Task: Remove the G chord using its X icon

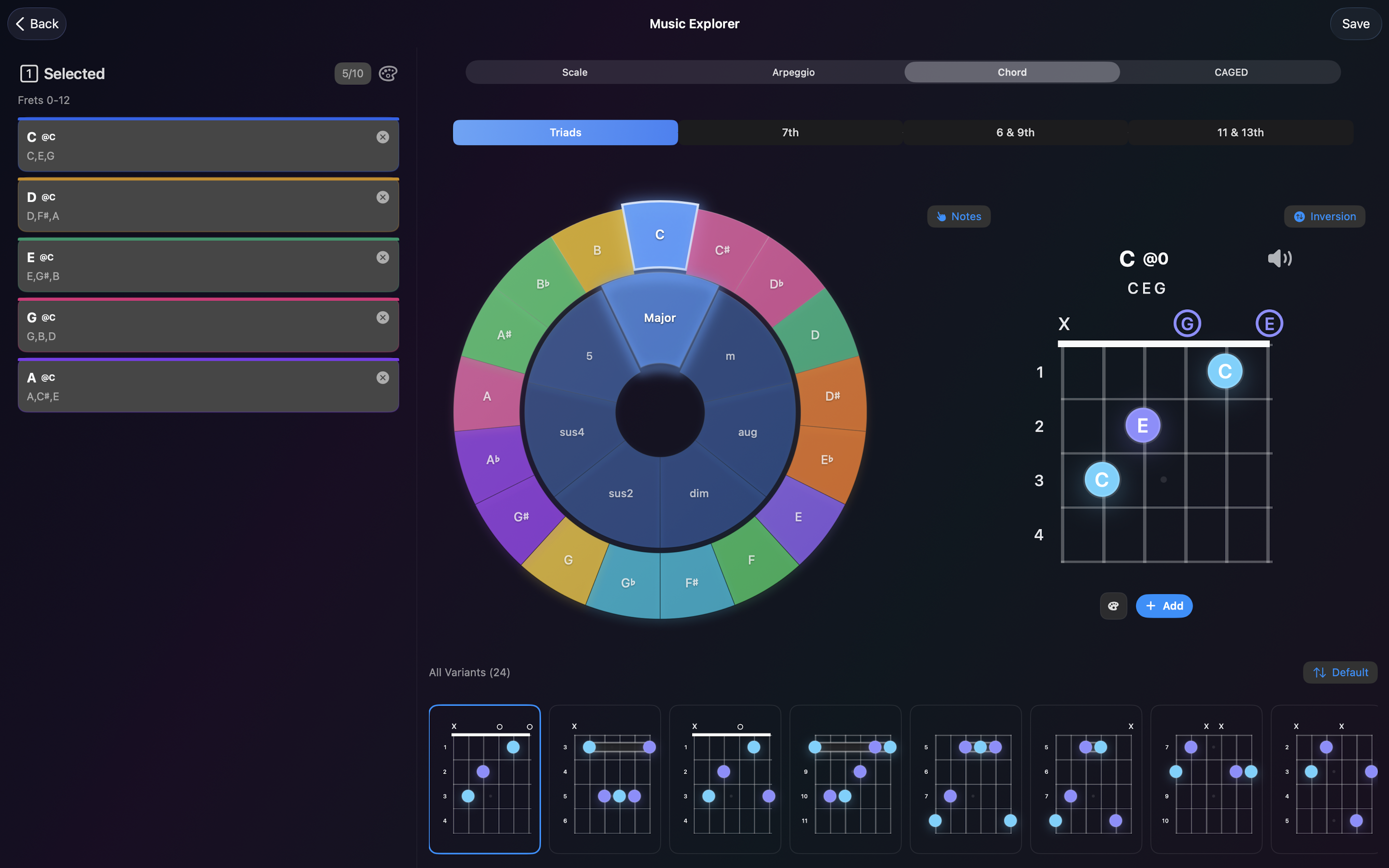Action: (x=383, y=317)
